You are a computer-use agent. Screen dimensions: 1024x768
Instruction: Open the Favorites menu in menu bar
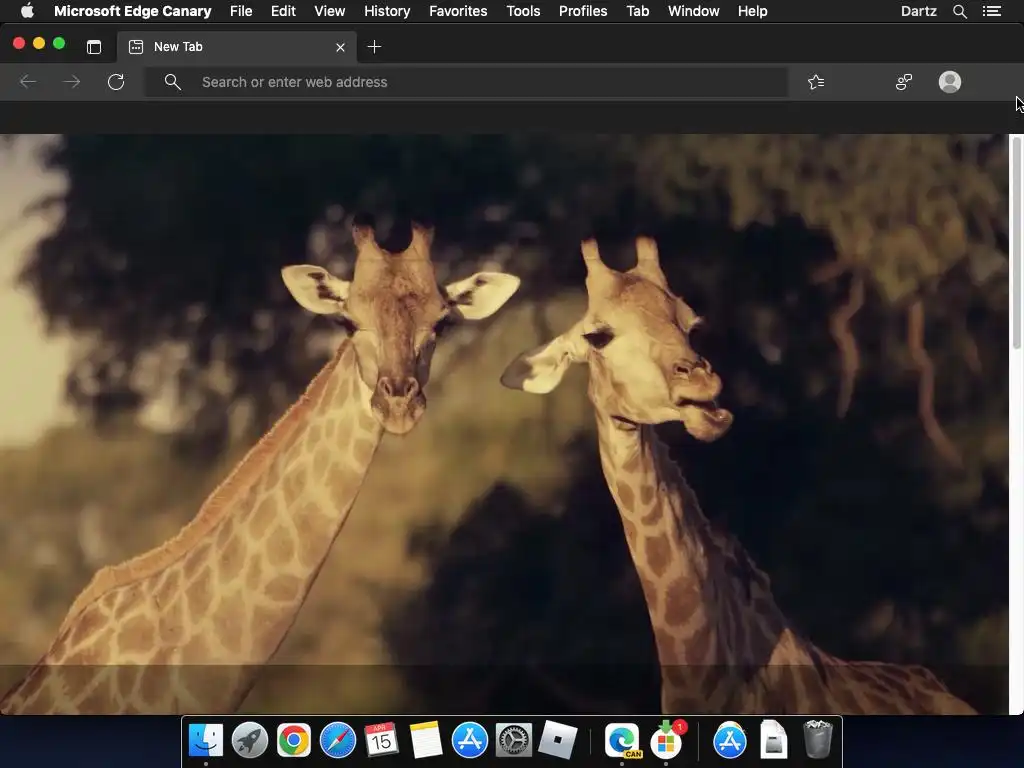[458, 11]
